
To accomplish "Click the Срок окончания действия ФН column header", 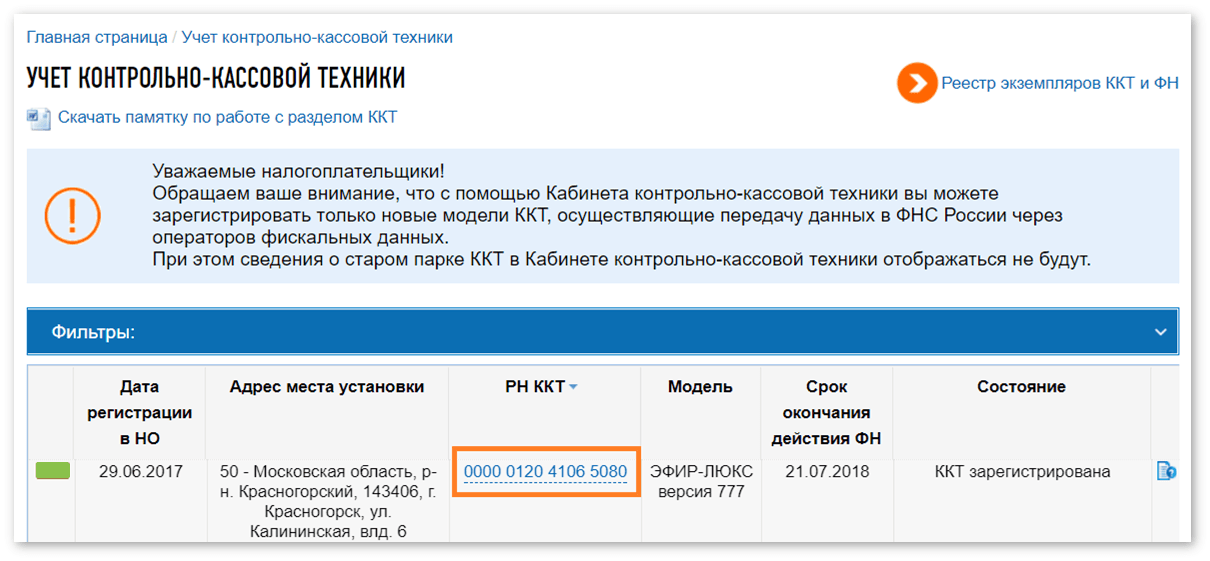I will pos(826,412).
